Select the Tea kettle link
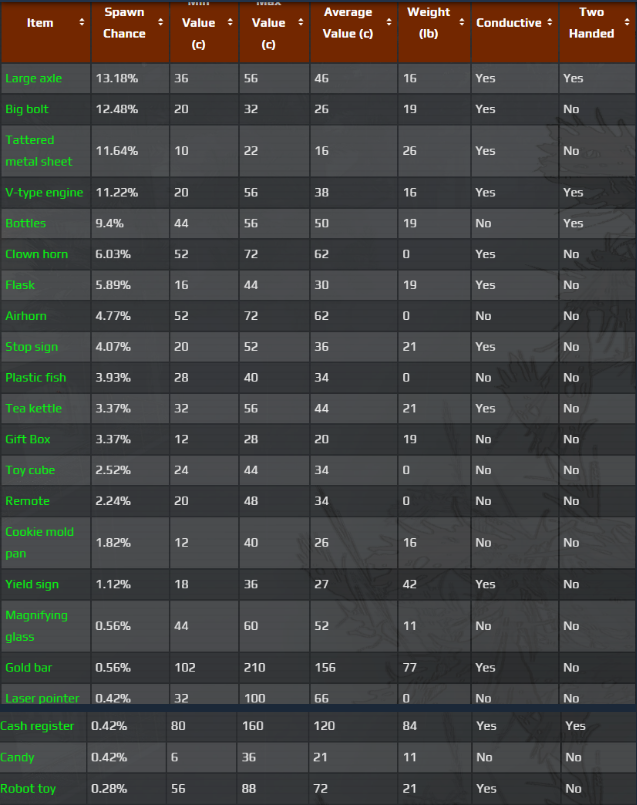637x805 pixels. (33, 408)
